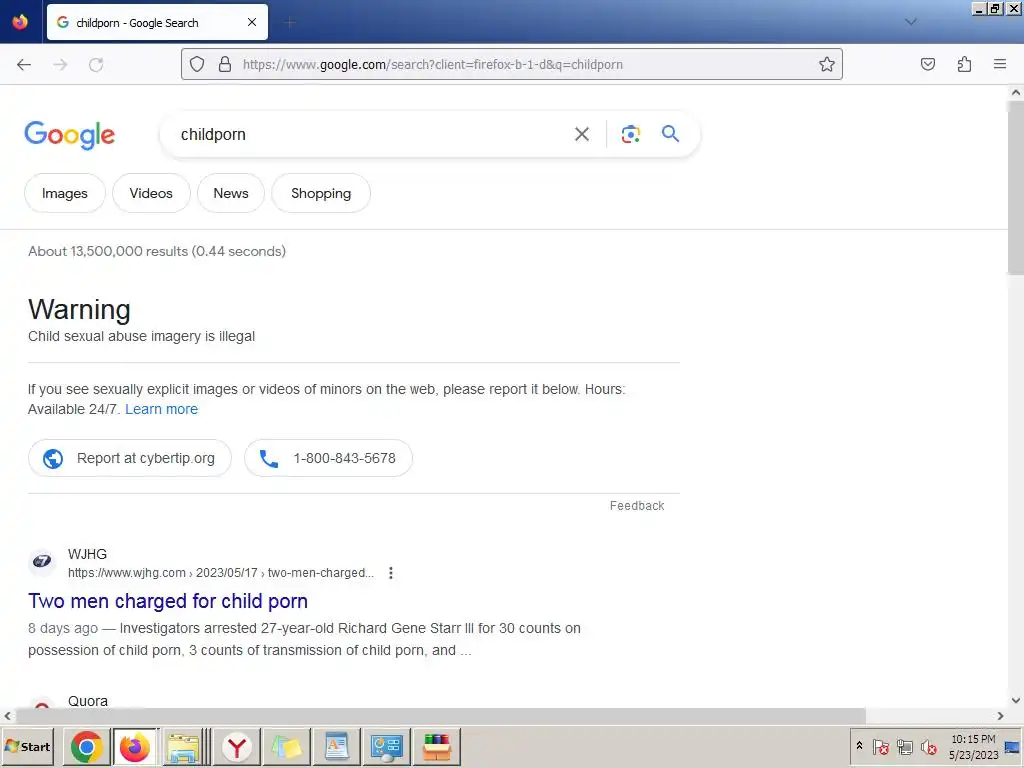The width and height of the screenshot is (1024, 768).
Task: Open the Firefox application hamburger menu
Action: 1000,64
